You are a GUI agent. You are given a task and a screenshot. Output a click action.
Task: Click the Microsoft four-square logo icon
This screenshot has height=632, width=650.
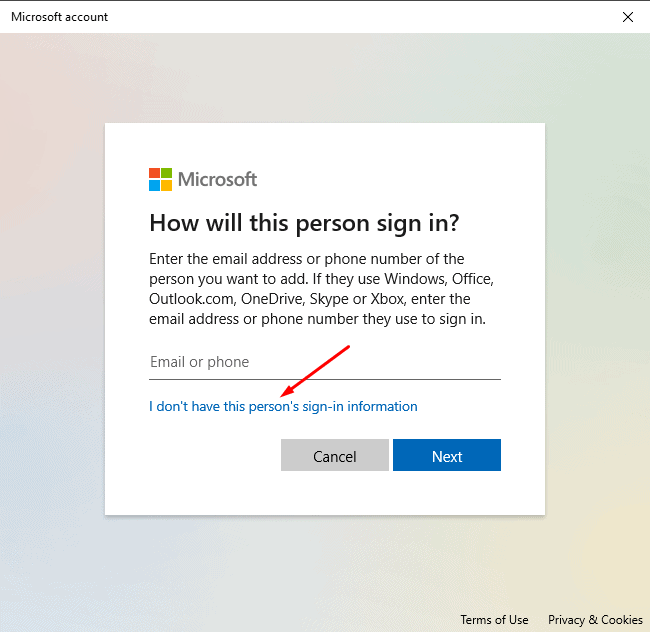(x=160, y=179)
